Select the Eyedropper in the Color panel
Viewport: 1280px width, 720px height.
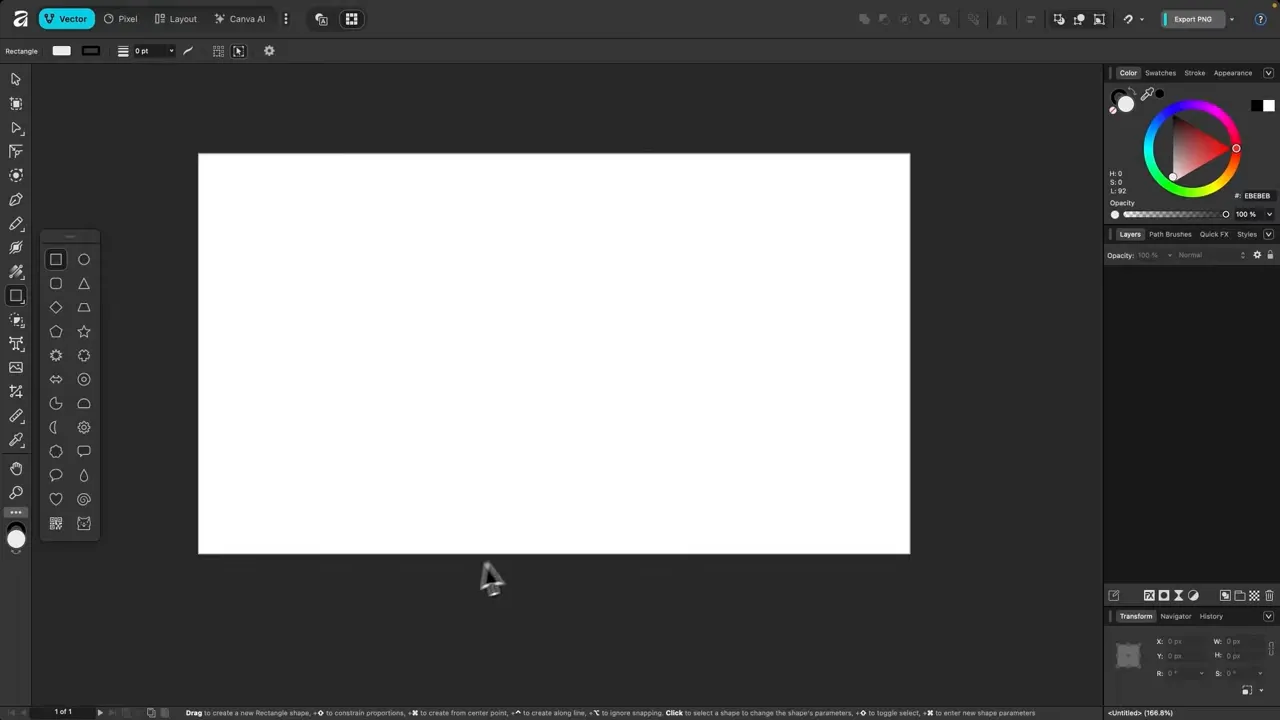1148,93
